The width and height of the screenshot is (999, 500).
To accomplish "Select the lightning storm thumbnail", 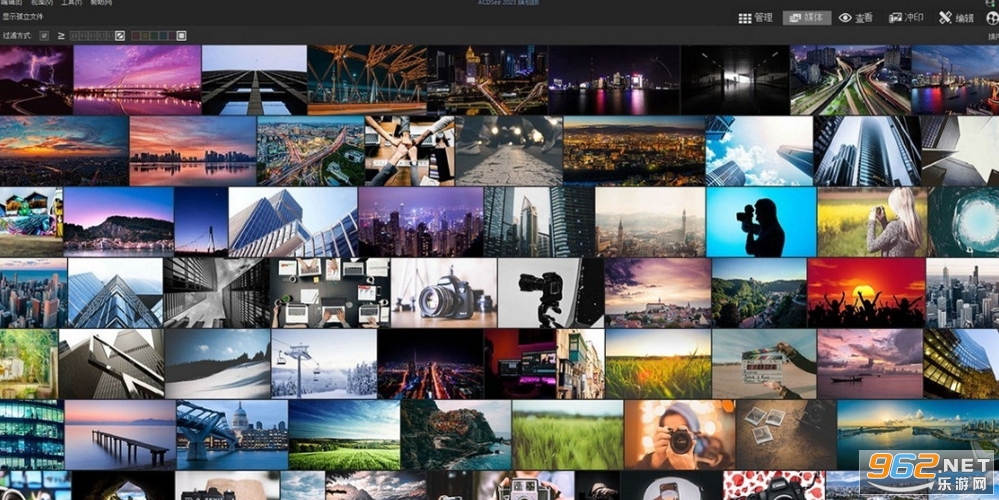I will 36,80.
